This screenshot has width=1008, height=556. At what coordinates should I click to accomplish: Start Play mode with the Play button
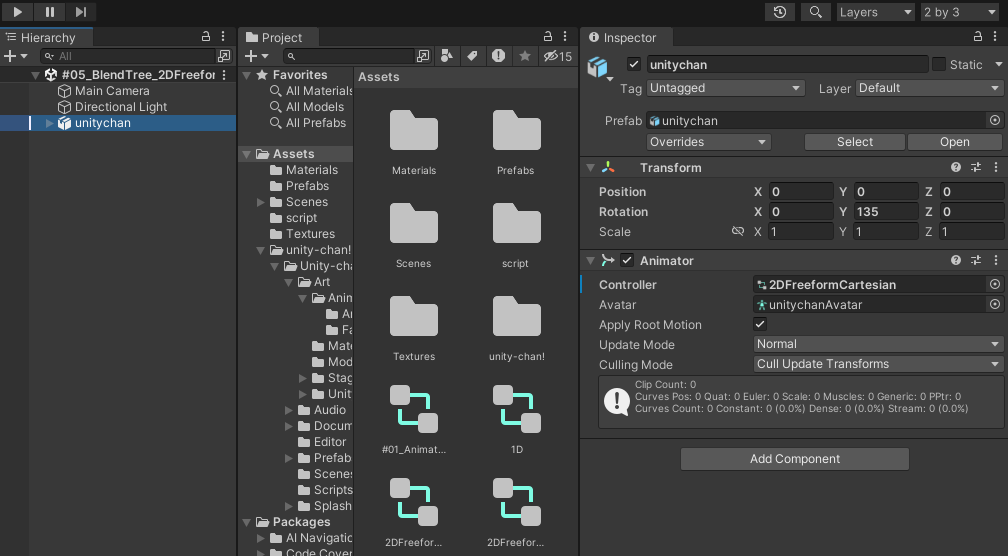click(x=18, y=12)
